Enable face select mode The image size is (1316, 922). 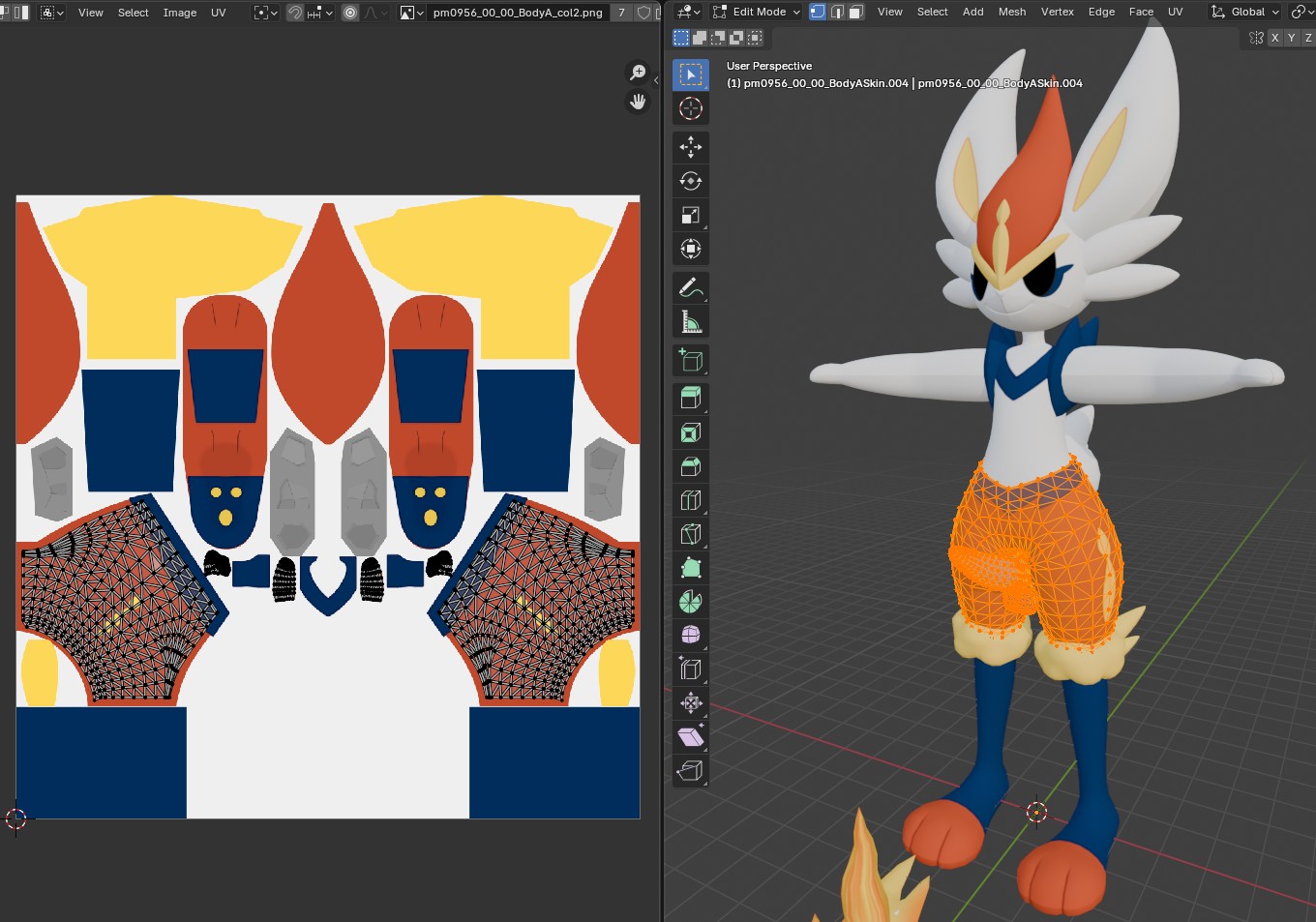[x=855, y=12]
